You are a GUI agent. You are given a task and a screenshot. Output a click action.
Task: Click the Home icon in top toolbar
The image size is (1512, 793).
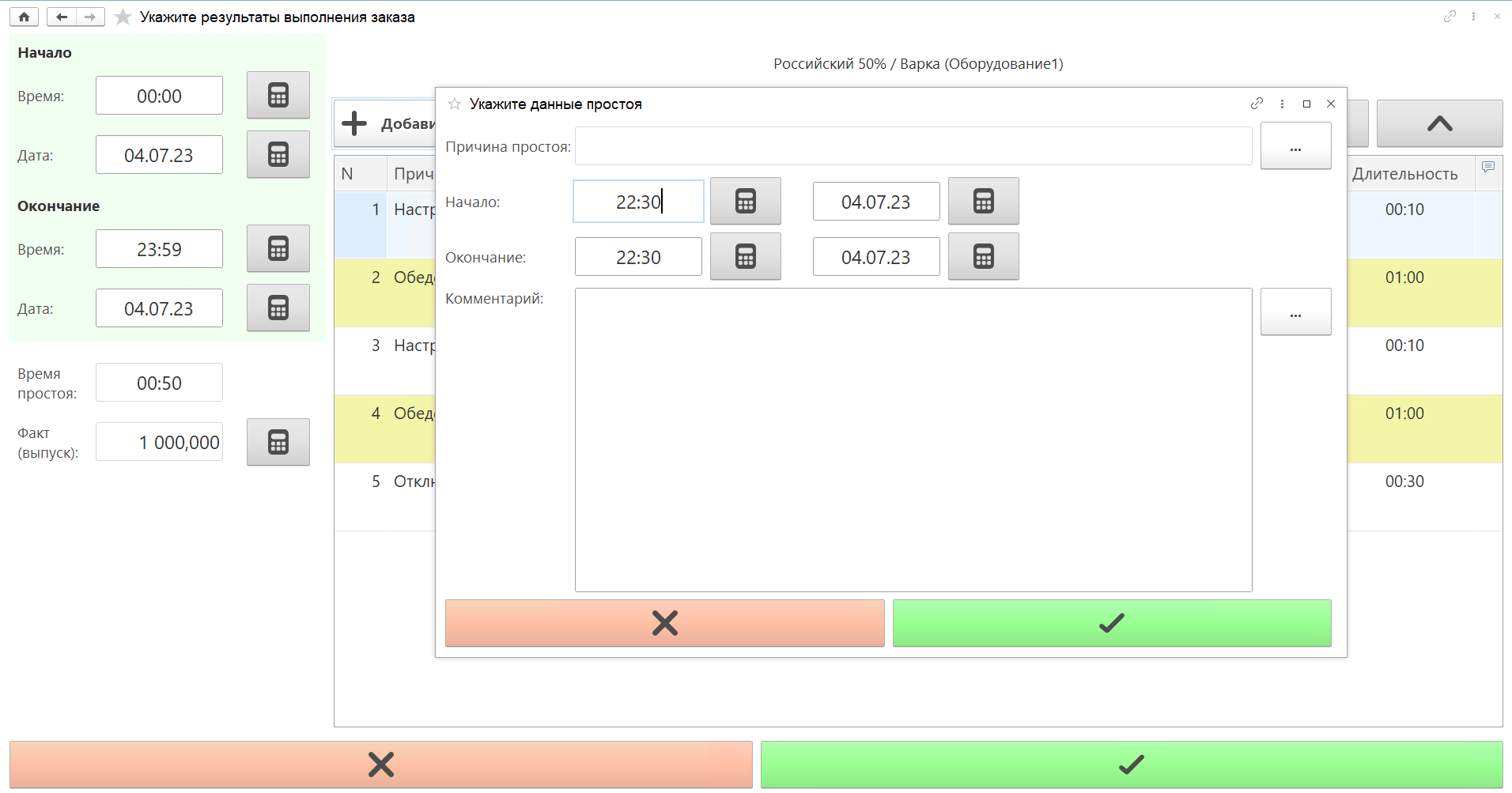[24, 17]
